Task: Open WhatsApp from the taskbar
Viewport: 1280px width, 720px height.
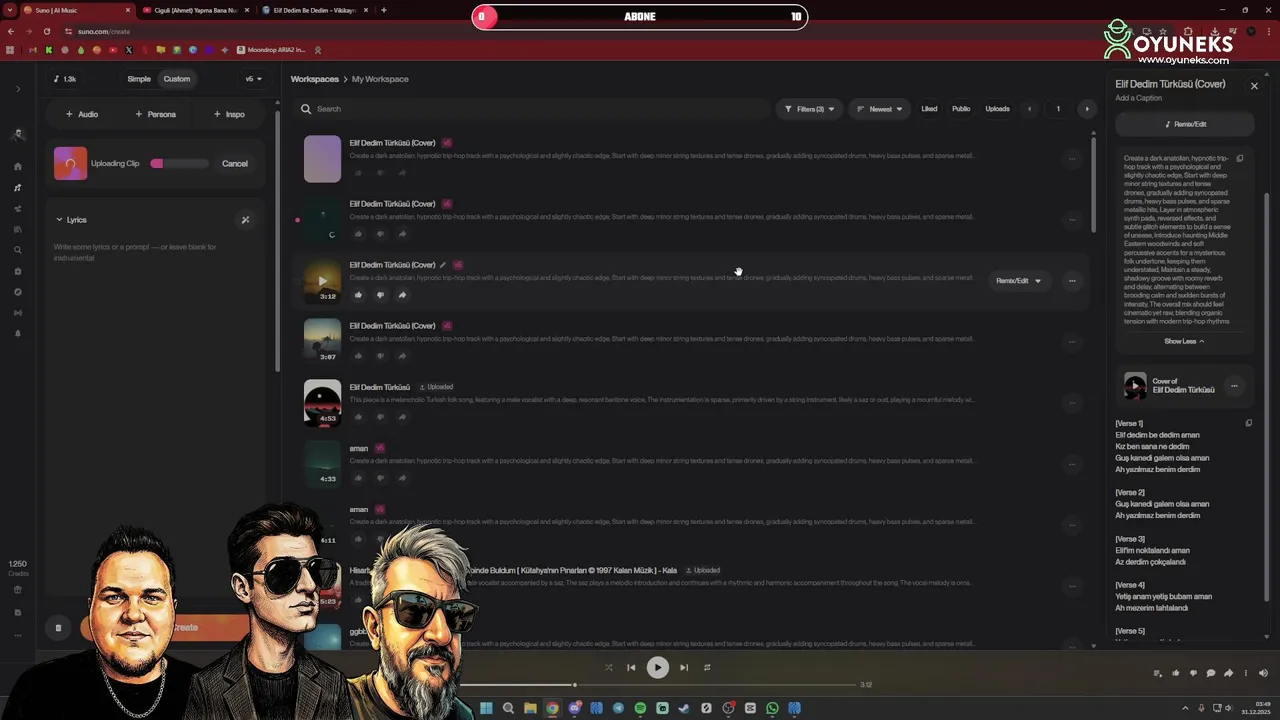Action: (x=772, y=708)
